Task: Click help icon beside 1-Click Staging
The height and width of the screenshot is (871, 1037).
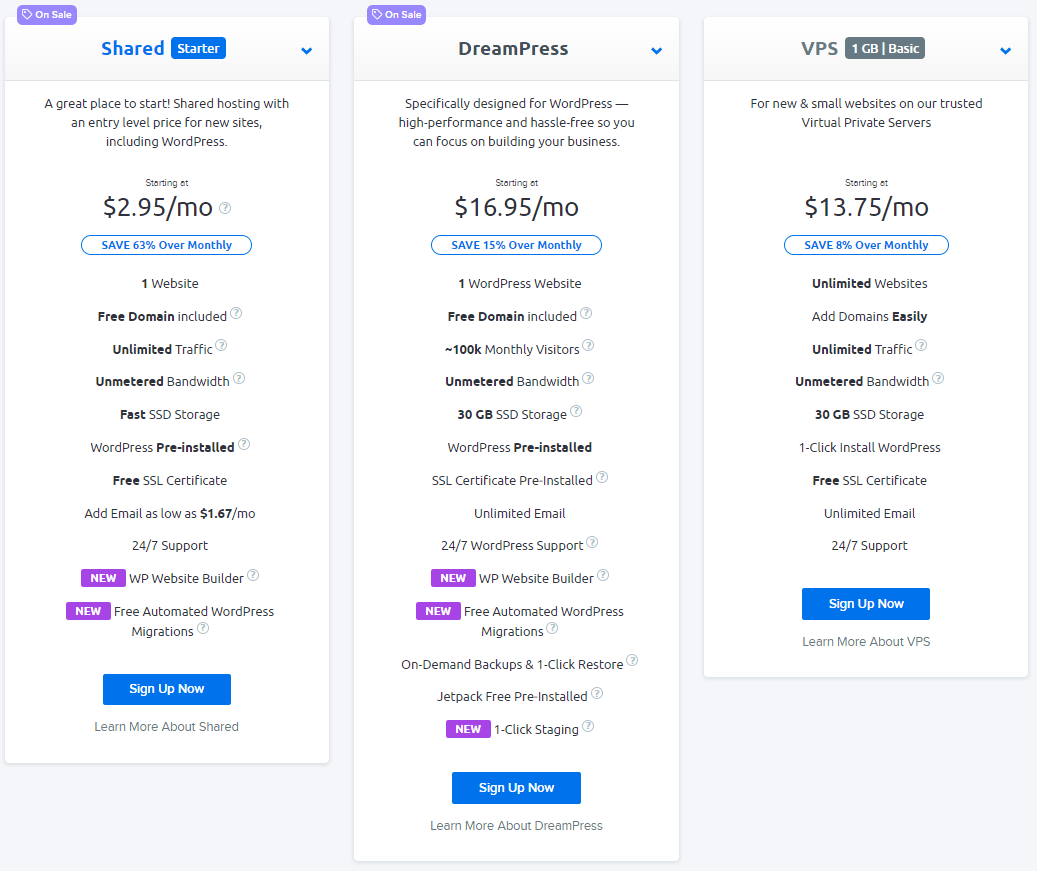Action: pos(588,726)
